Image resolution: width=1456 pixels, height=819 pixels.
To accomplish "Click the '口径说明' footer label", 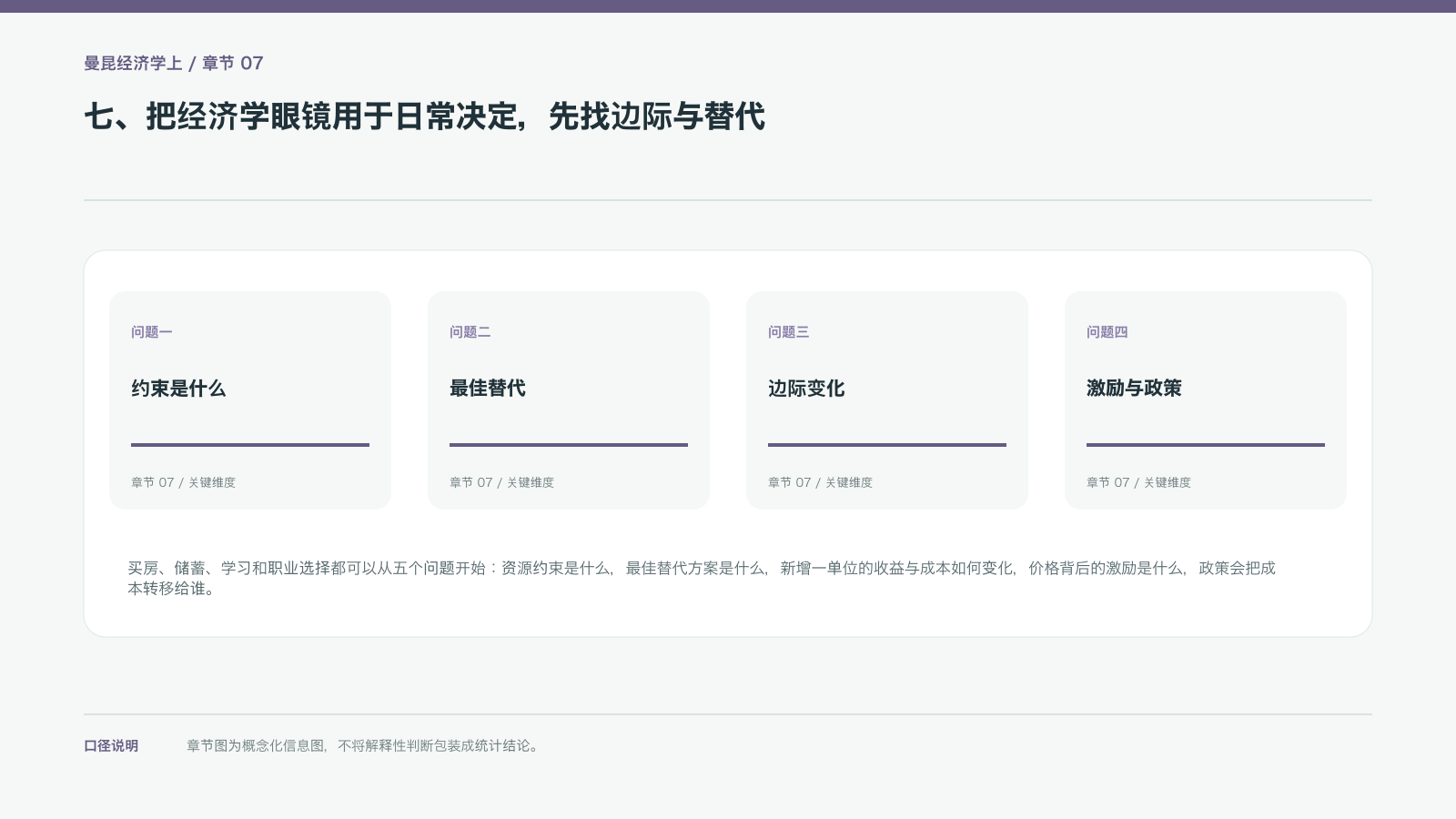I will click(x=111, y=746).
